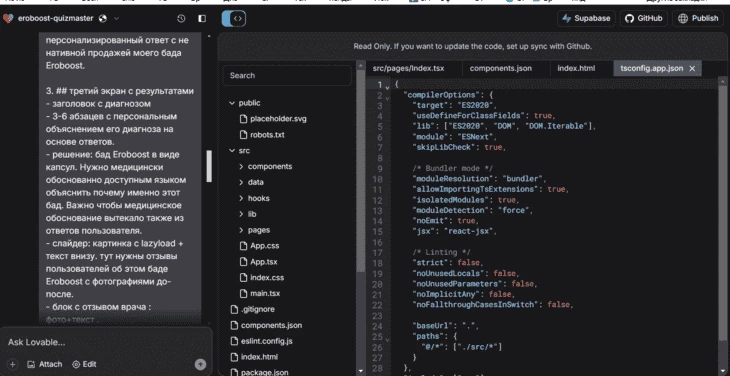The height and width of the screenshot is (376, 730).
Task: Click the Attach button
Action: click(44, 364)
